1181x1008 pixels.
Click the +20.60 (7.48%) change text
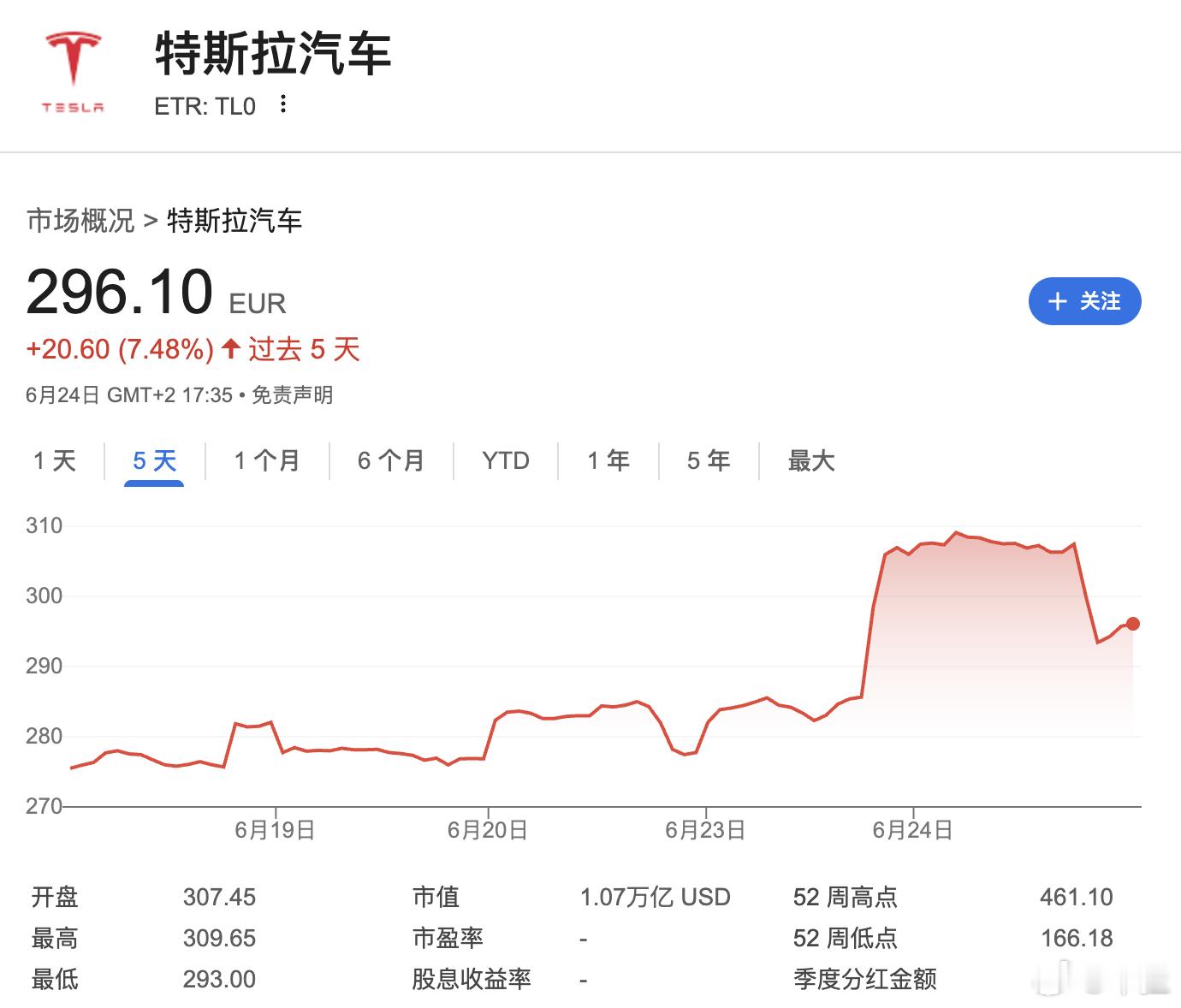point(120,349)
